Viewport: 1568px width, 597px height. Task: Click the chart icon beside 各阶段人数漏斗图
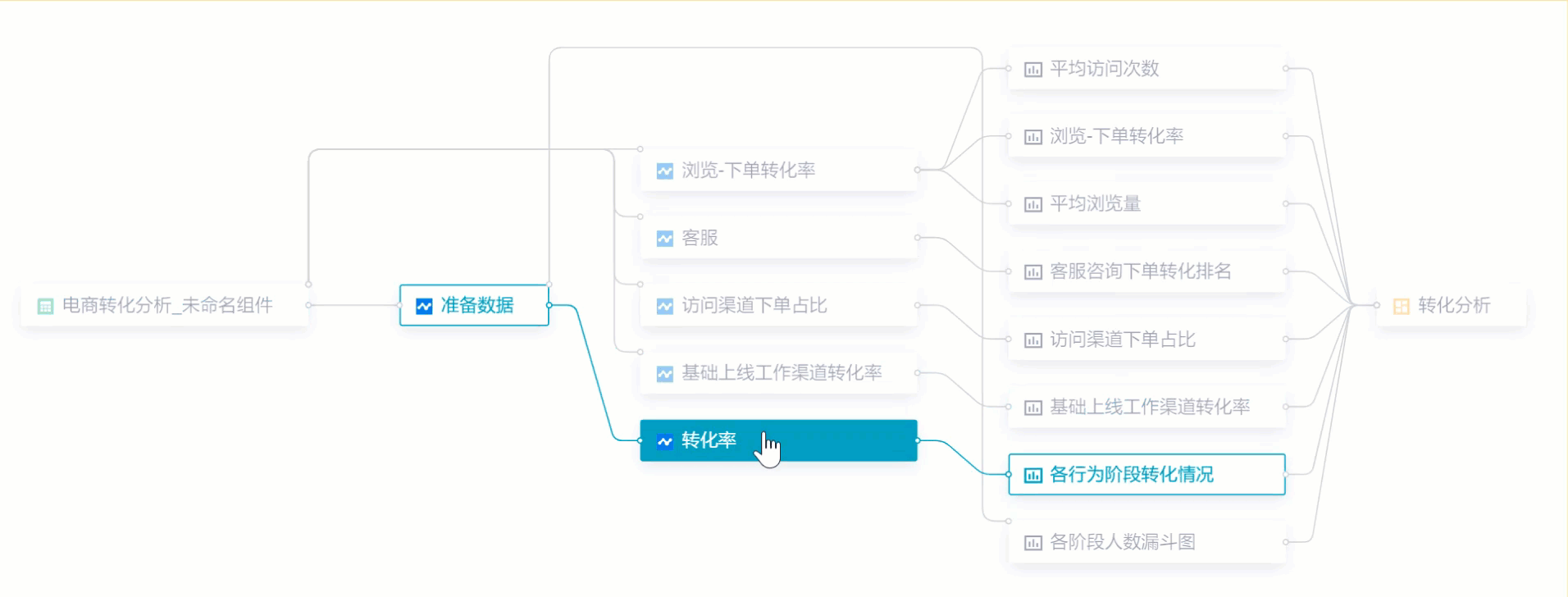(x=1032, y=543)
